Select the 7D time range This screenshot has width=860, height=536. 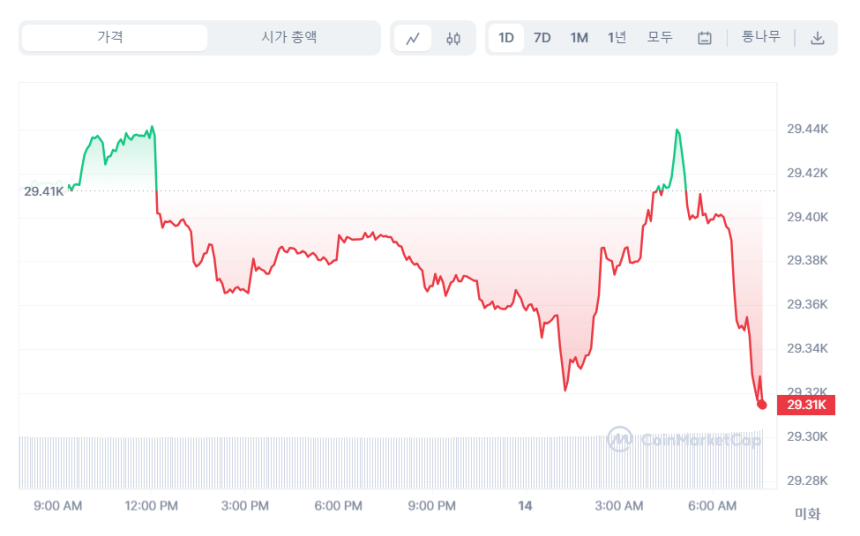point(542,38)
